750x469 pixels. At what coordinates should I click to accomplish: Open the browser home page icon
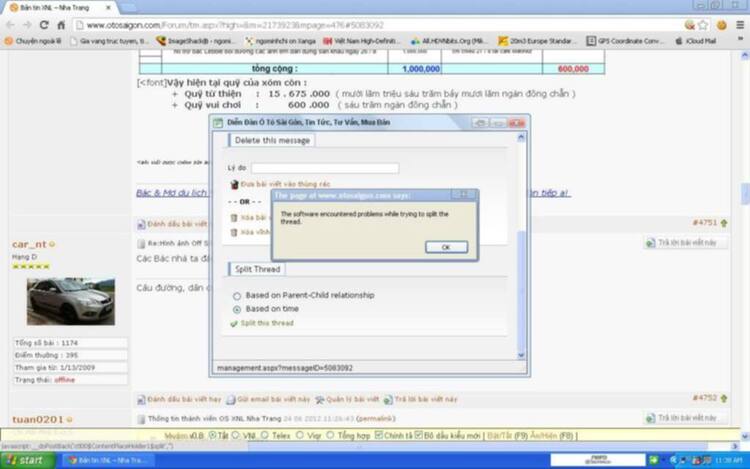(61, 25)
